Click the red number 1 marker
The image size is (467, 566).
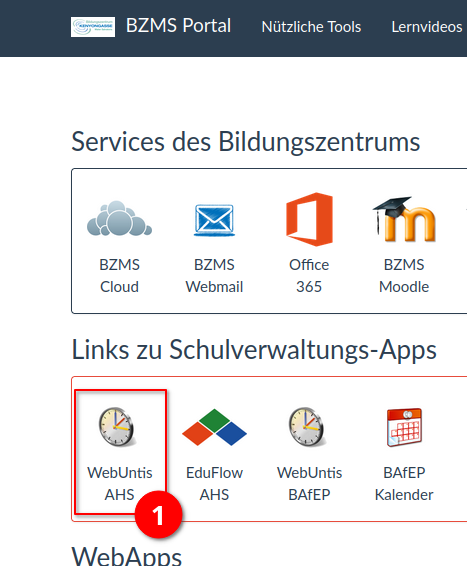click(x=158, y=515)
